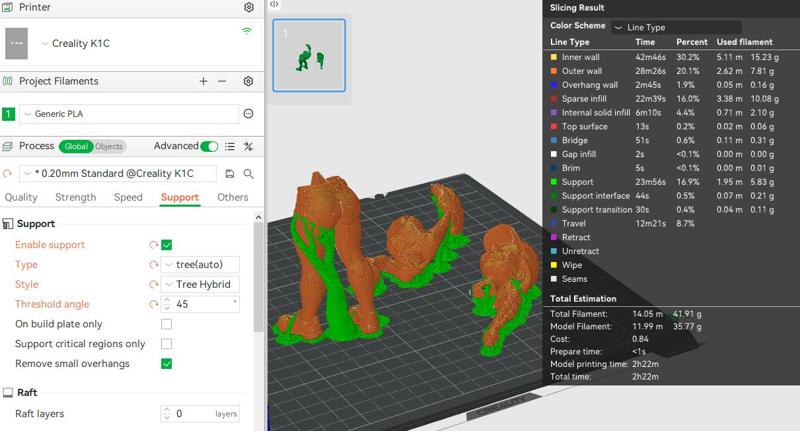Click the compare presets icon beside Advanced
The height and width of the screenshot is (431, 800).
(248, 146)
